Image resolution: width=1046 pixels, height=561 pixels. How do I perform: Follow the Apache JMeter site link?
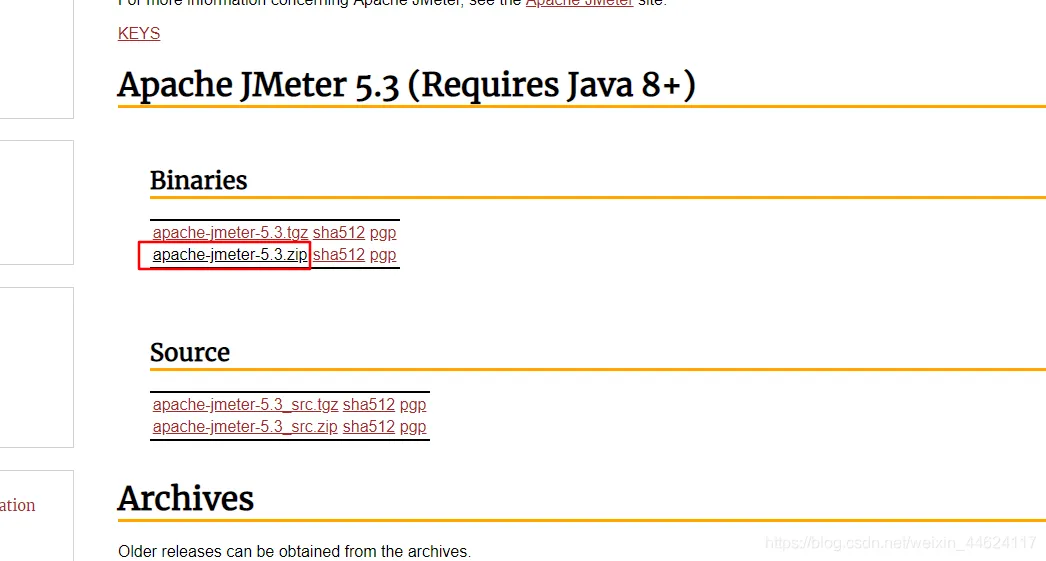[x=579, y=3]
